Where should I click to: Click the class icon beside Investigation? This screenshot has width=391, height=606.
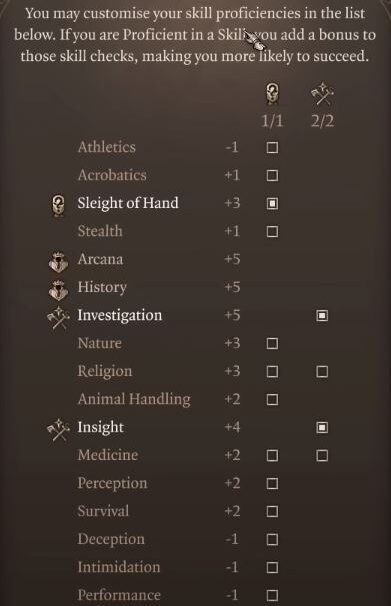[58, 317]
